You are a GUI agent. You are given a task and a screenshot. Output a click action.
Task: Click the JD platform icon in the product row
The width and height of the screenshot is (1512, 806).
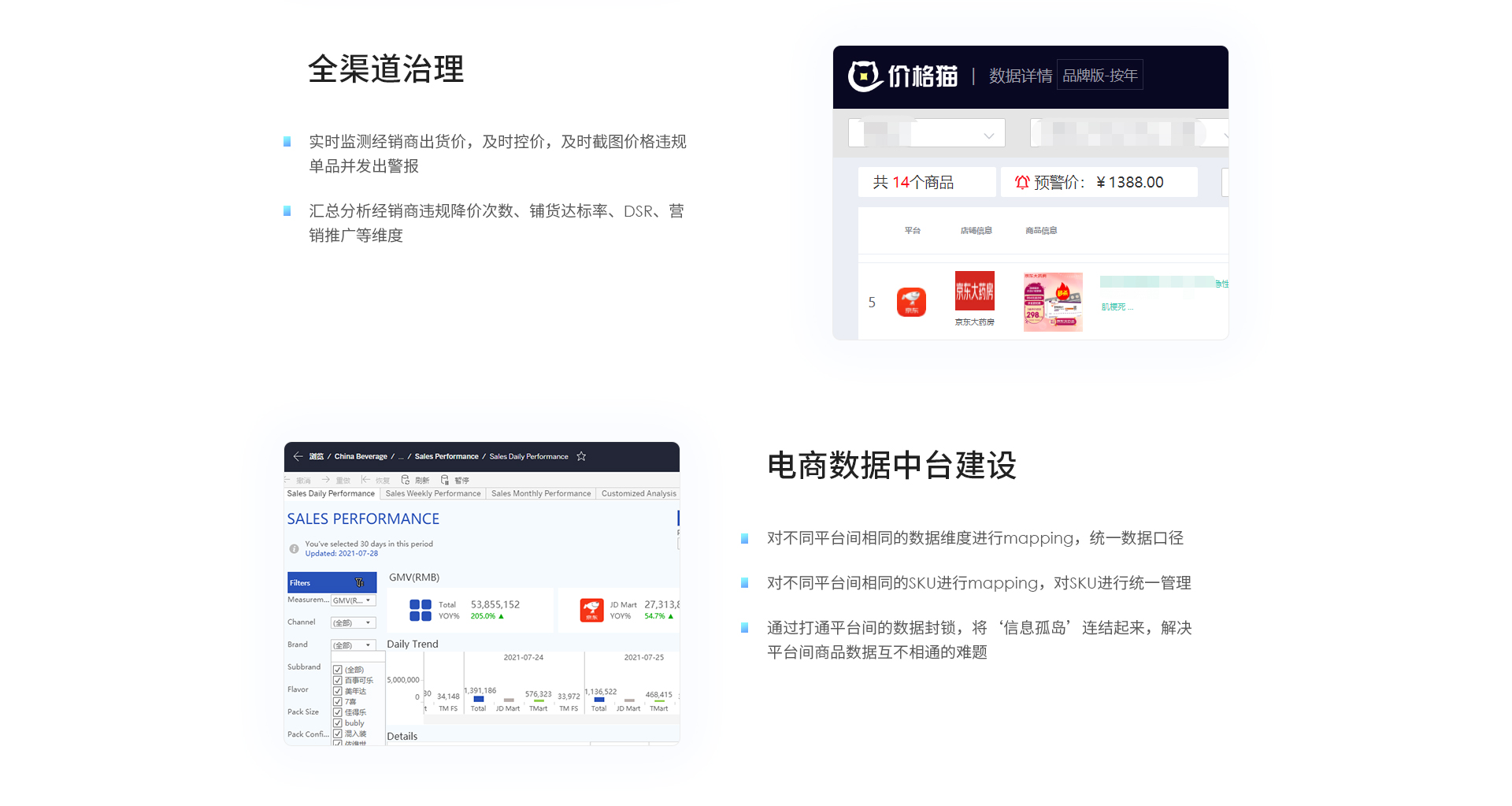(x=911, y=303)
